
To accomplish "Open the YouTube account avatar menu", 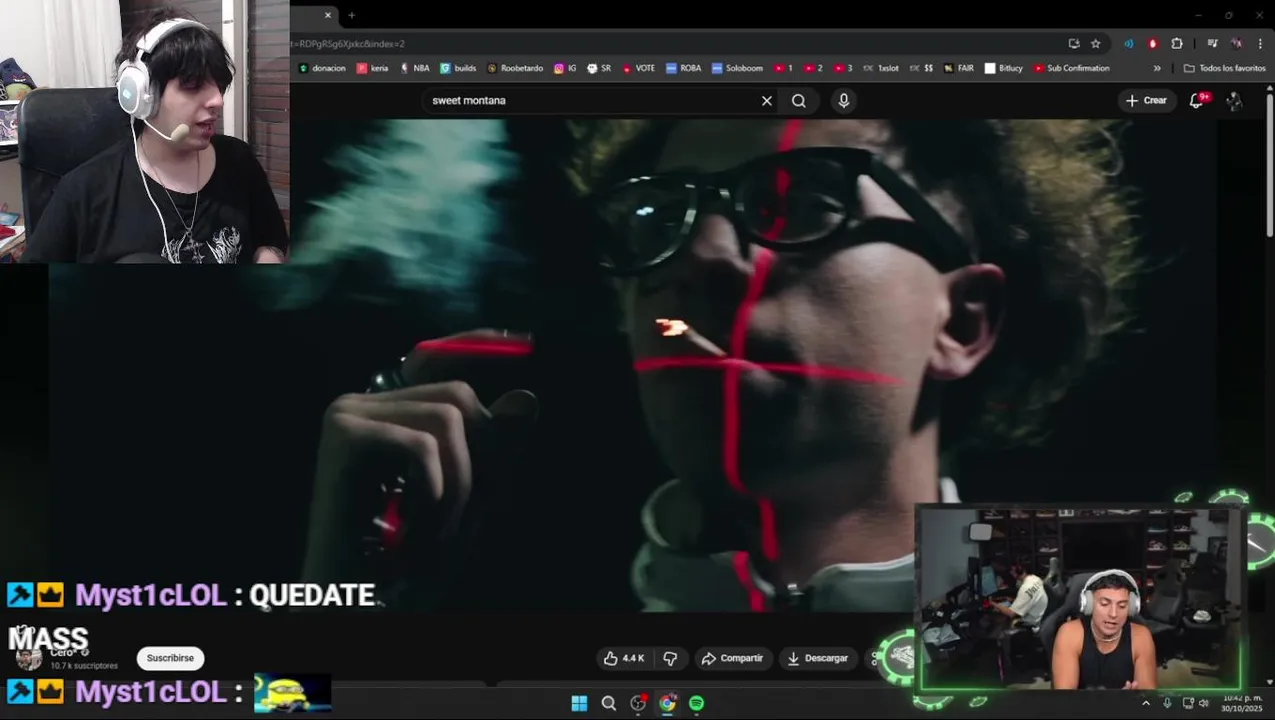I will coord(1234,101).
